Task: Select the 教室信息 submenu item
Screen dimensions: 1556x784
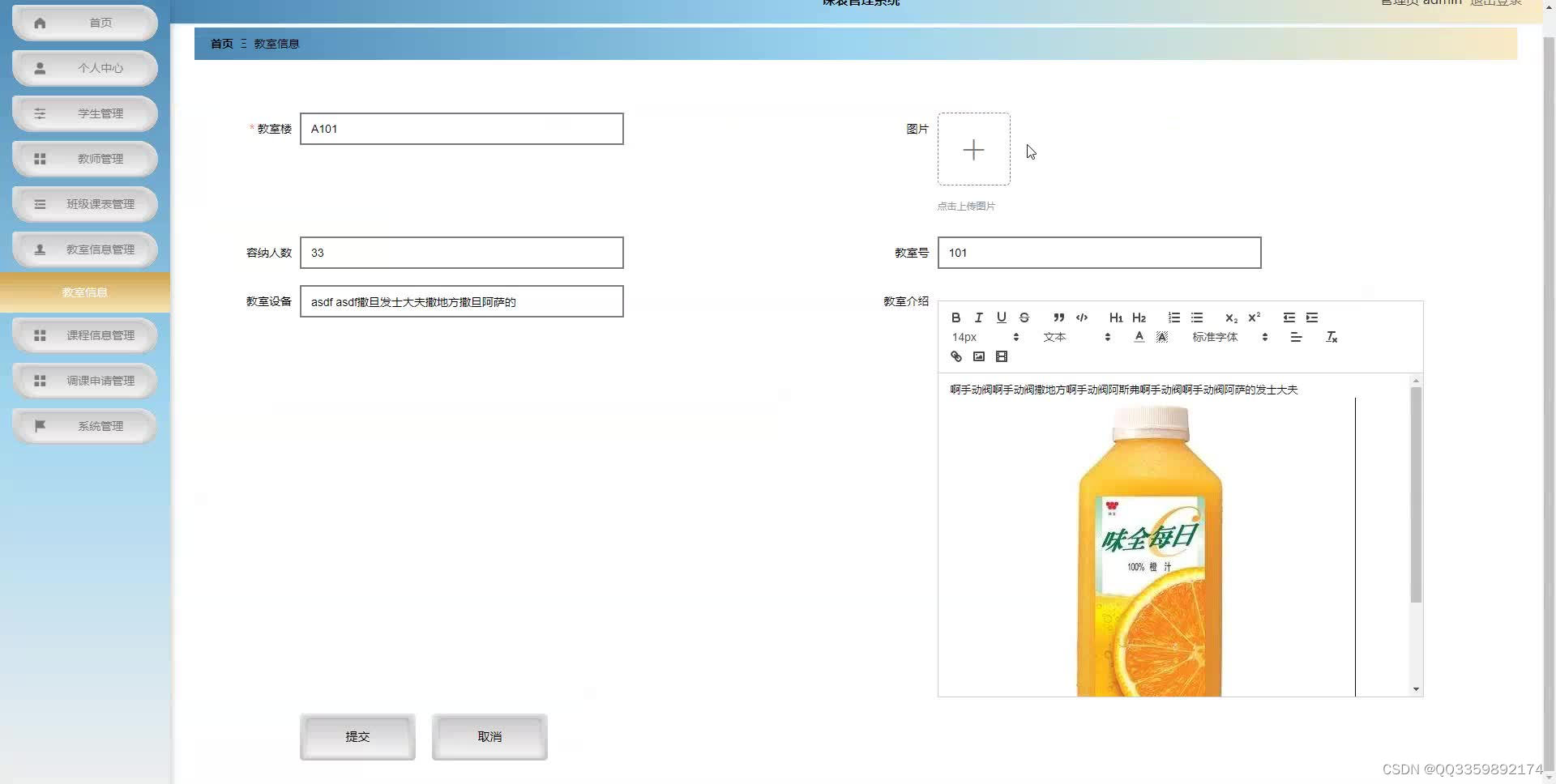Action: click(85, 292)
